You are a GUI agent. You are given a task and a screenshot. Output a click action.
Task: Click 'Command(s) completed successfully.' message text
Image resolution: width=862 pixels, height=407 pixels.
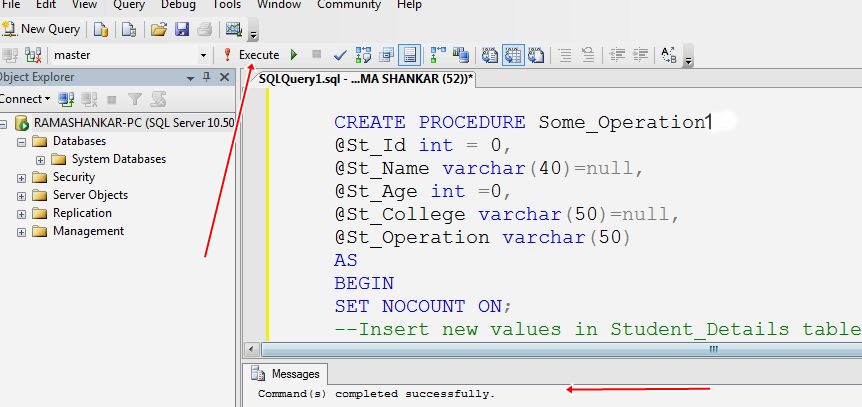tap(377, 394)
